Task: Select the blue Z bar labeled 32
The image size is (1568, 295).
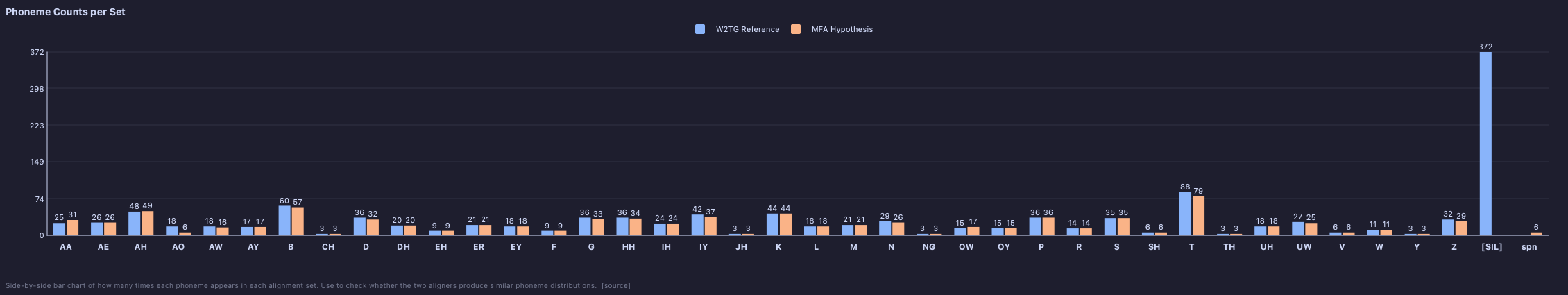Action: (x=1447, y=228)
